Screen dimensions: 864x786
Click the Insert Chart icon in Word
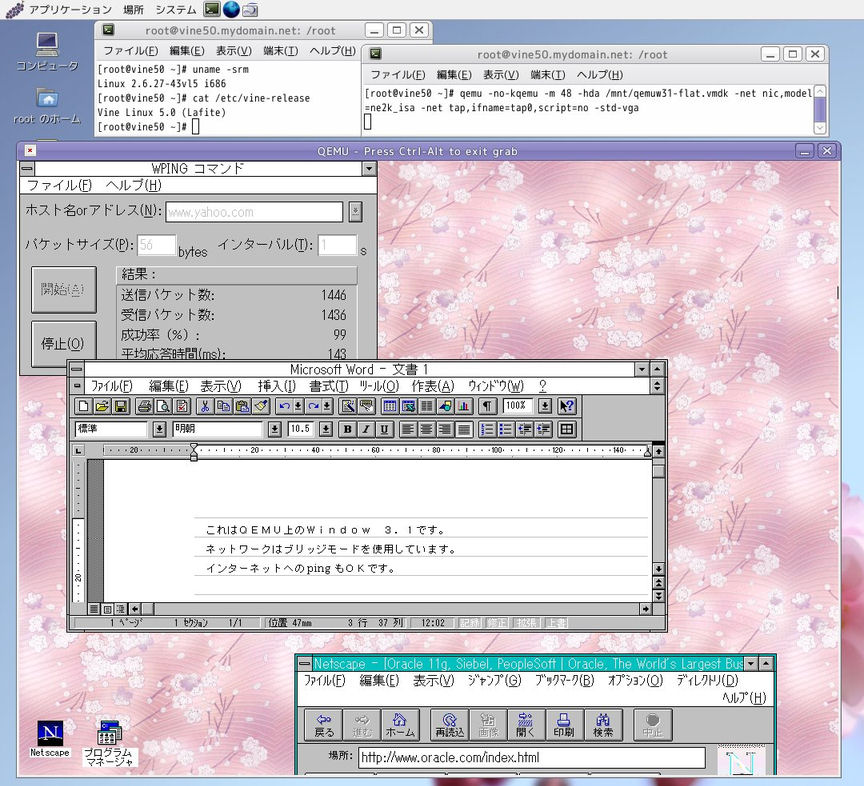pyautogui.click(x=464, y=406)
